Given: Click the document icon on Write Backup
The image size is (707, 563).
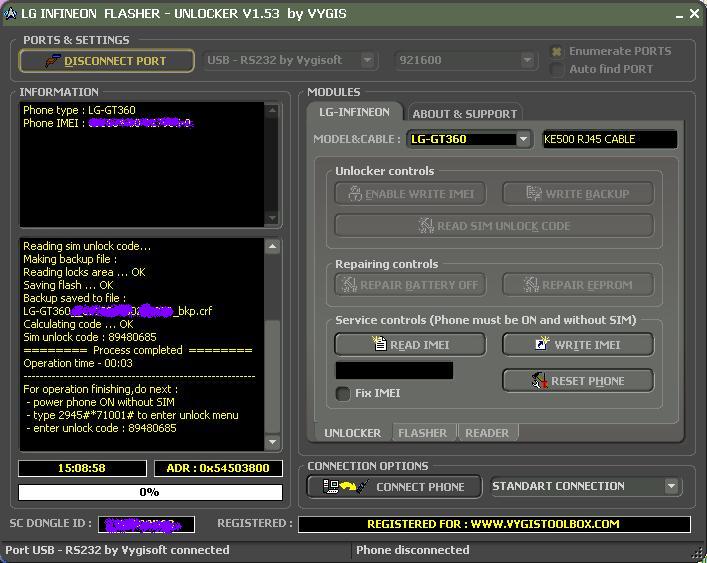Looking at the screenshot, I should 534,194.
